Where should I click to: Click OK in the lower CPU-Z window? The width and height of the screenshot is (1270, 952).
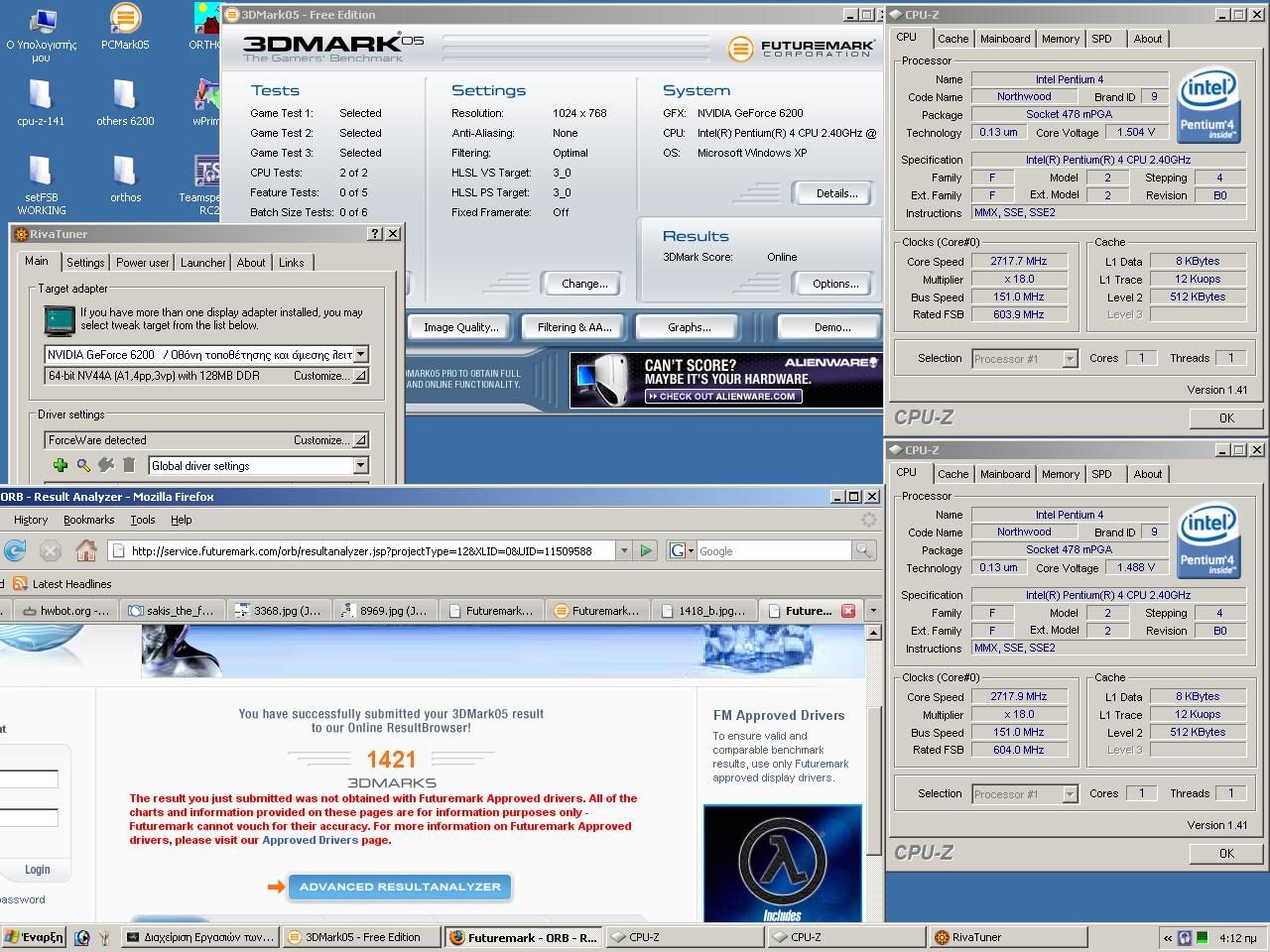(1227, 853)
